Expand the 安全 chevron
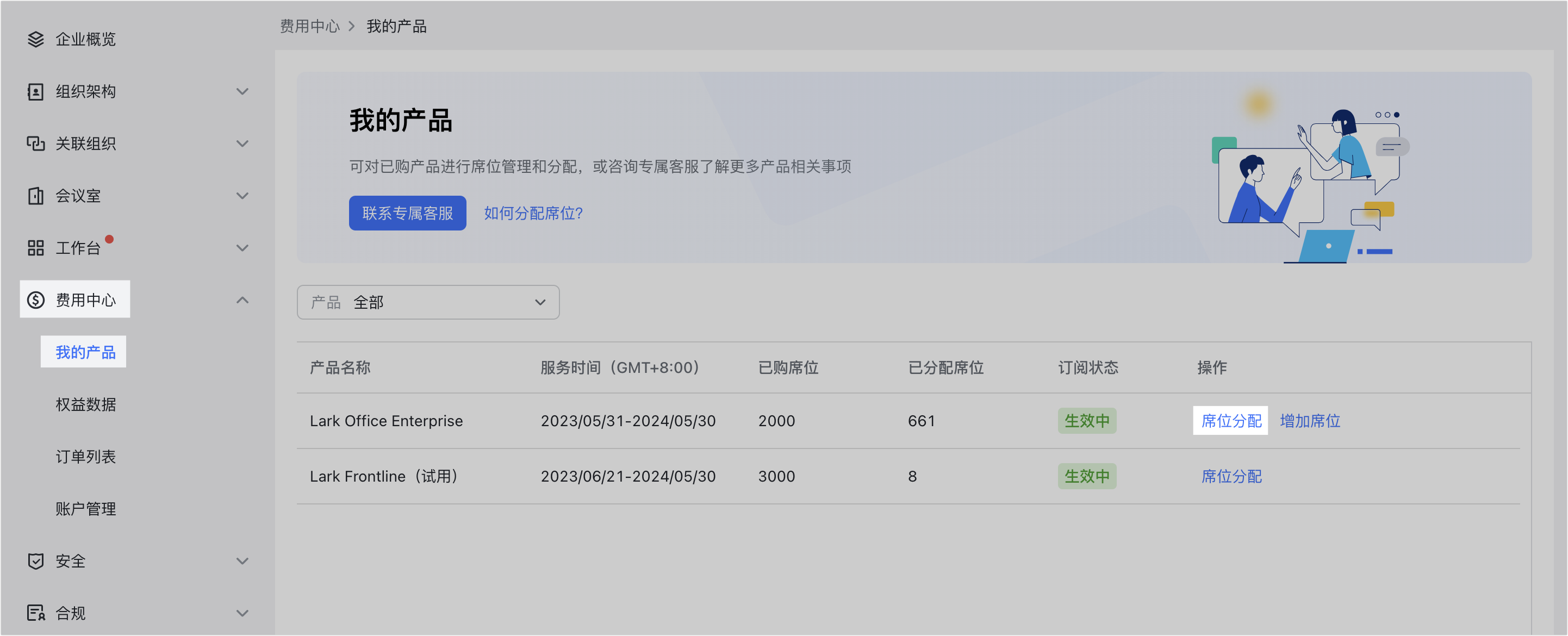 pyautogui.click(x=242, y=561)
